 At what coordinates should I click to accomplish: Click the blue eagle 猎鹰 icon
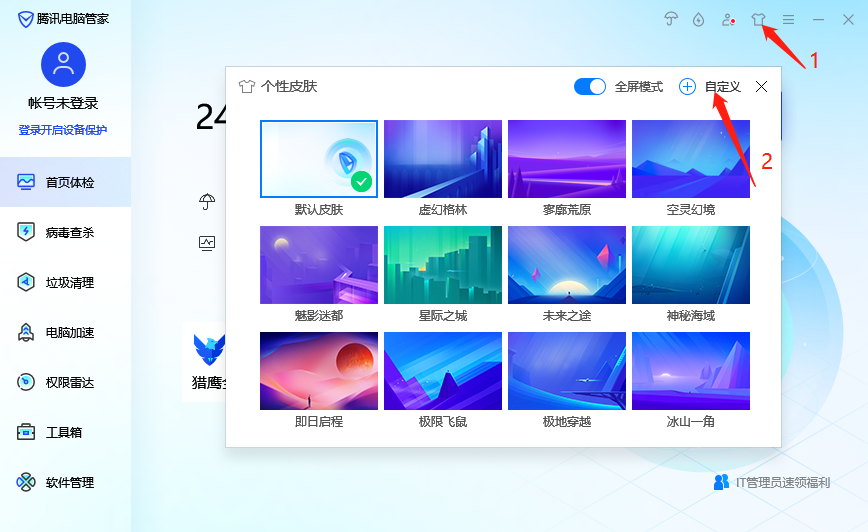209,349
